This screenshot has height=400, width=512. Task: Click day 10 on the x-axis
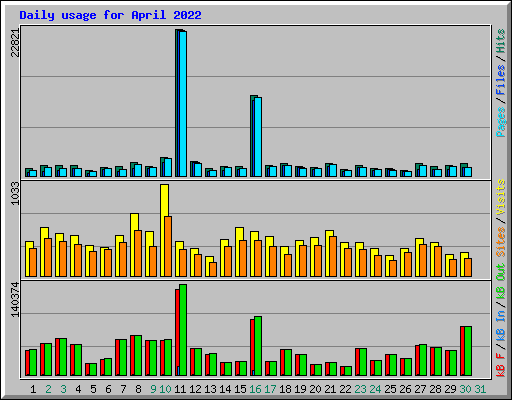[x=165, y=389]
